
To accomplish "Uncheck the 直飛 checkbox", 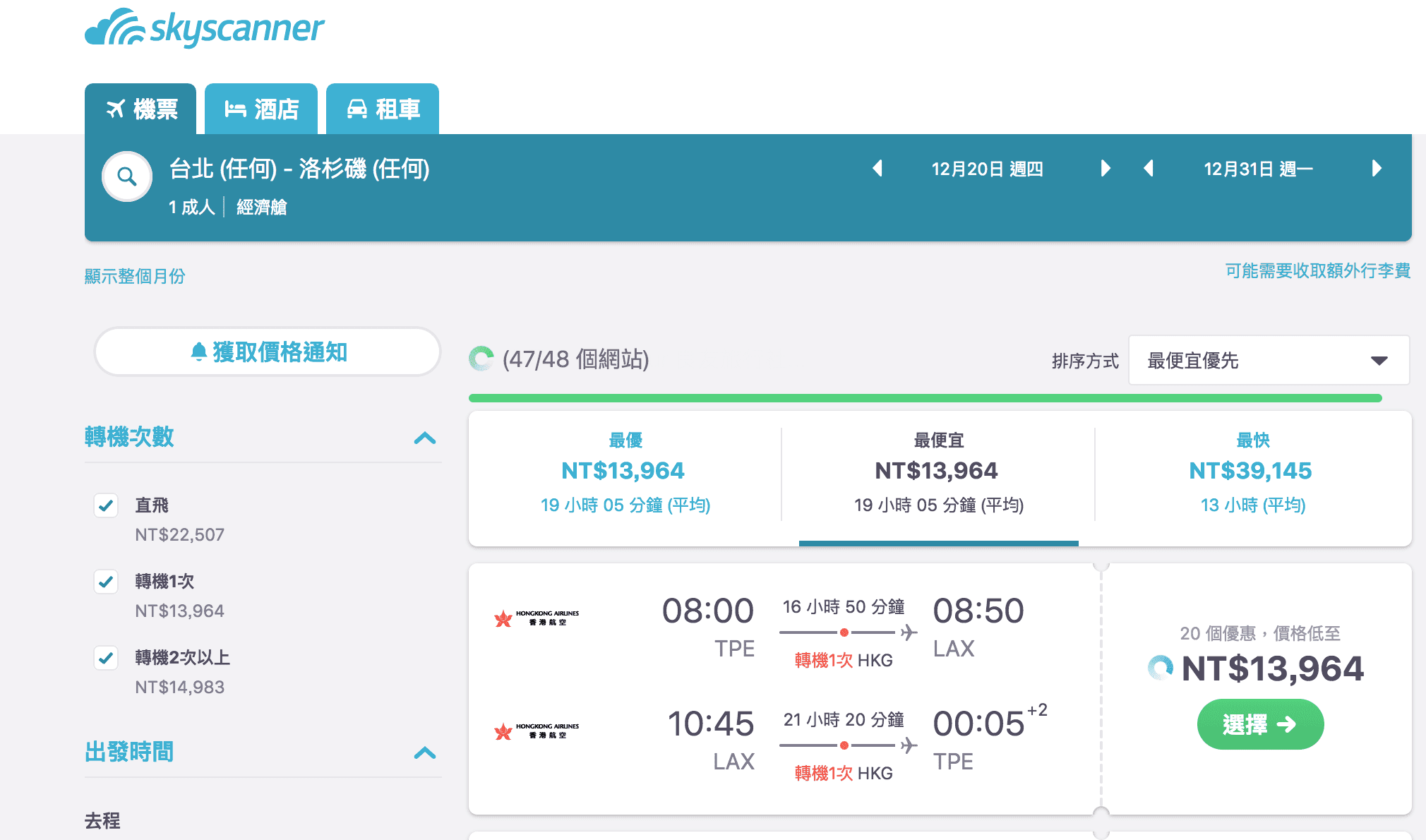I will point(106,505).
